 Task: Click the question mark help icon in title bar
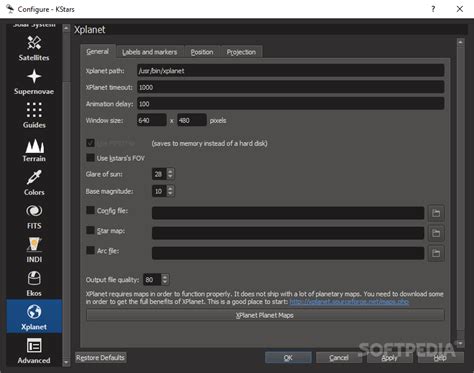click(x=433, y=9)
